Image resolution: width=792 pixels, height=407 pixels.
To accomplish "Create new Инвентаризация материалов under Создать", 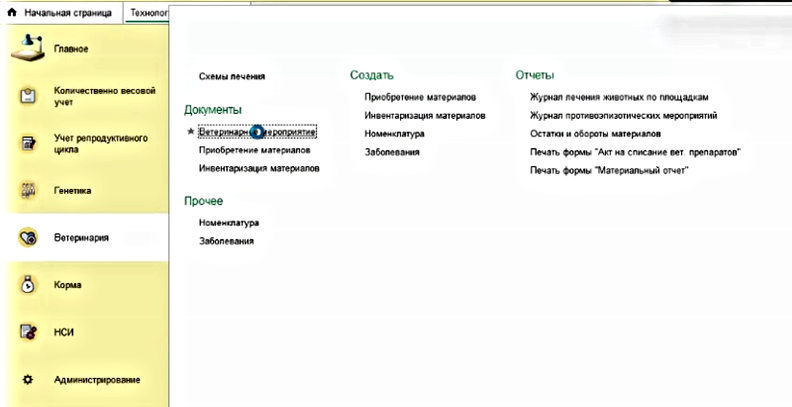I will coord(425,116).
